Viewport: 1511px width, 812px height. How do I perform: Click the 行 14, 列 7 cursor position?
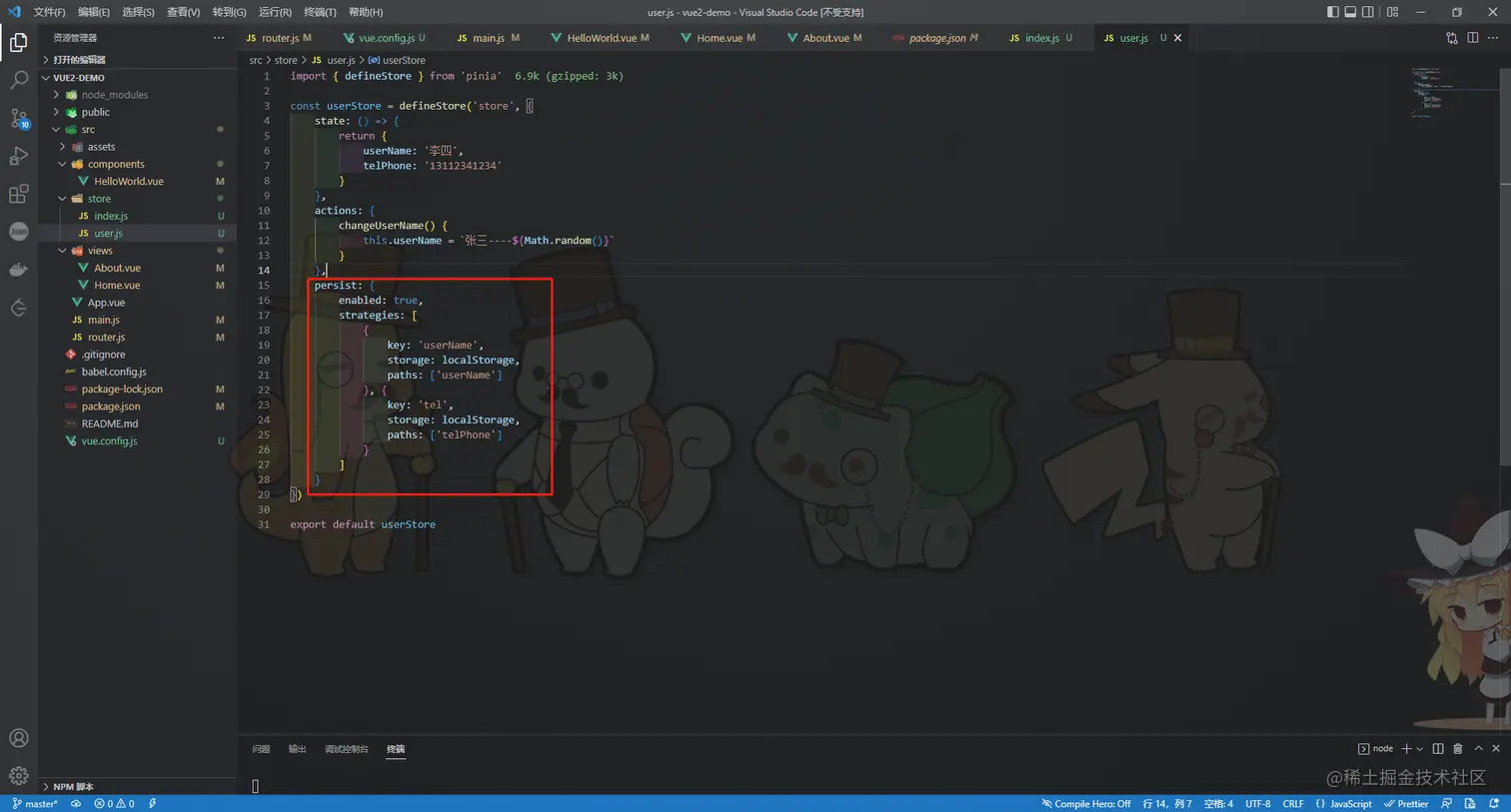coord(1167,803)
